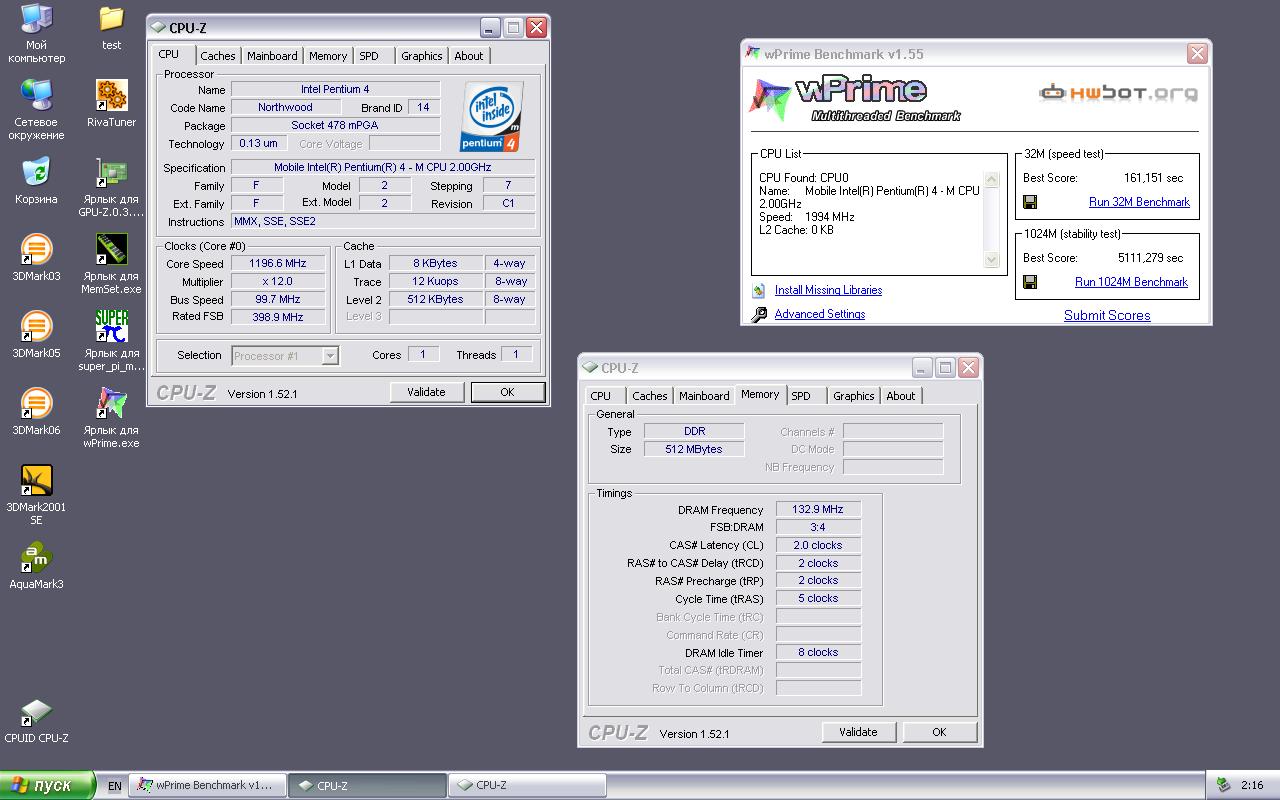Open Memory tab in the CPU-Z CPU window
Screen dimensions: 1280x800
[x=328, y=56]
